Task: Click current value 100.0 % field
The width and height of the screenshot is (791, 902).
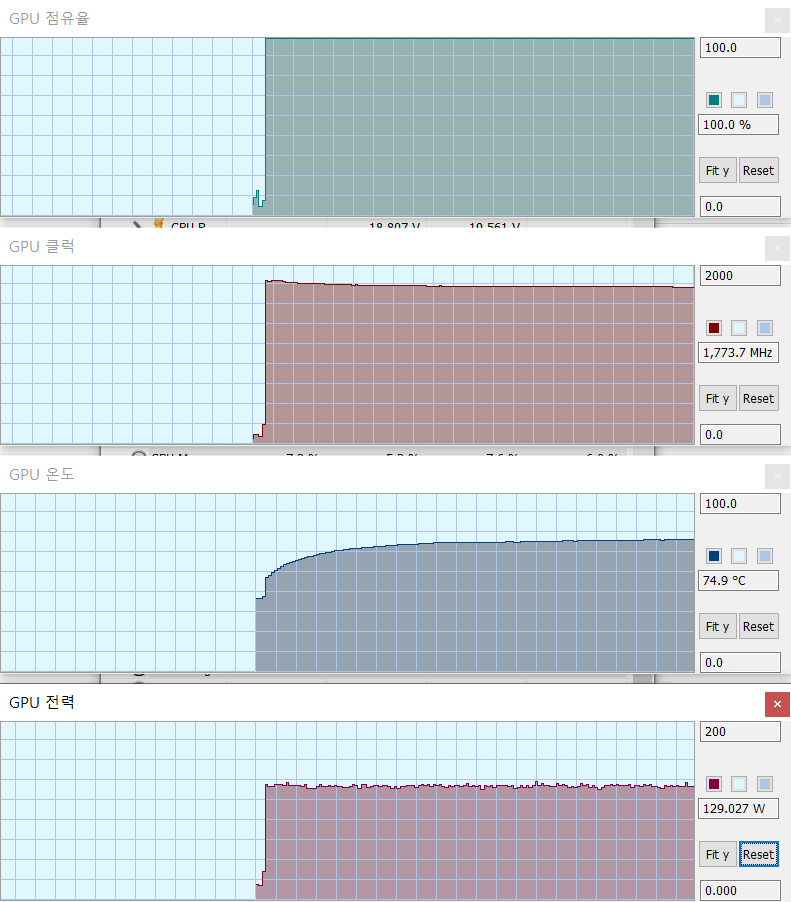Action: (739, 125)
